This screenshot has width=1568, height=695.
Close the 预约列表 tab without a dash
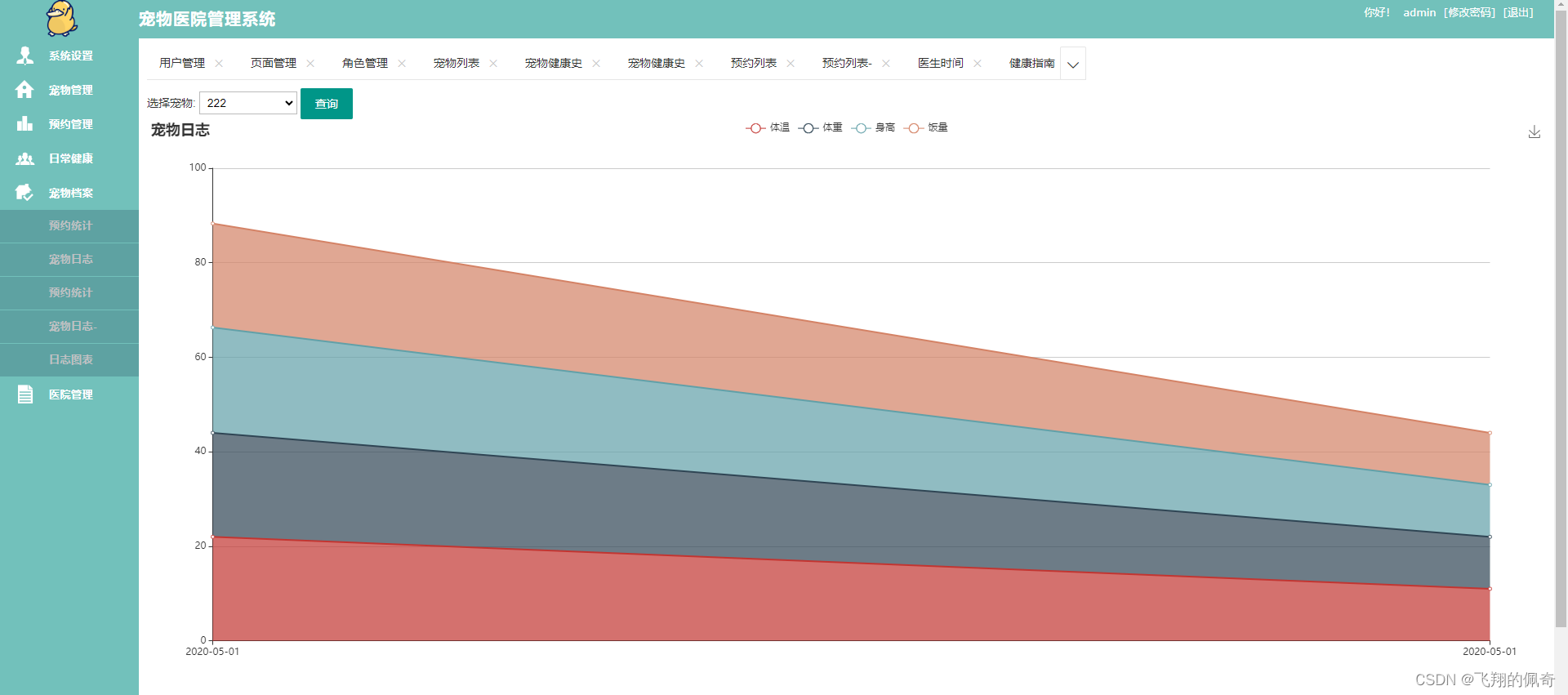coord(791,63)
